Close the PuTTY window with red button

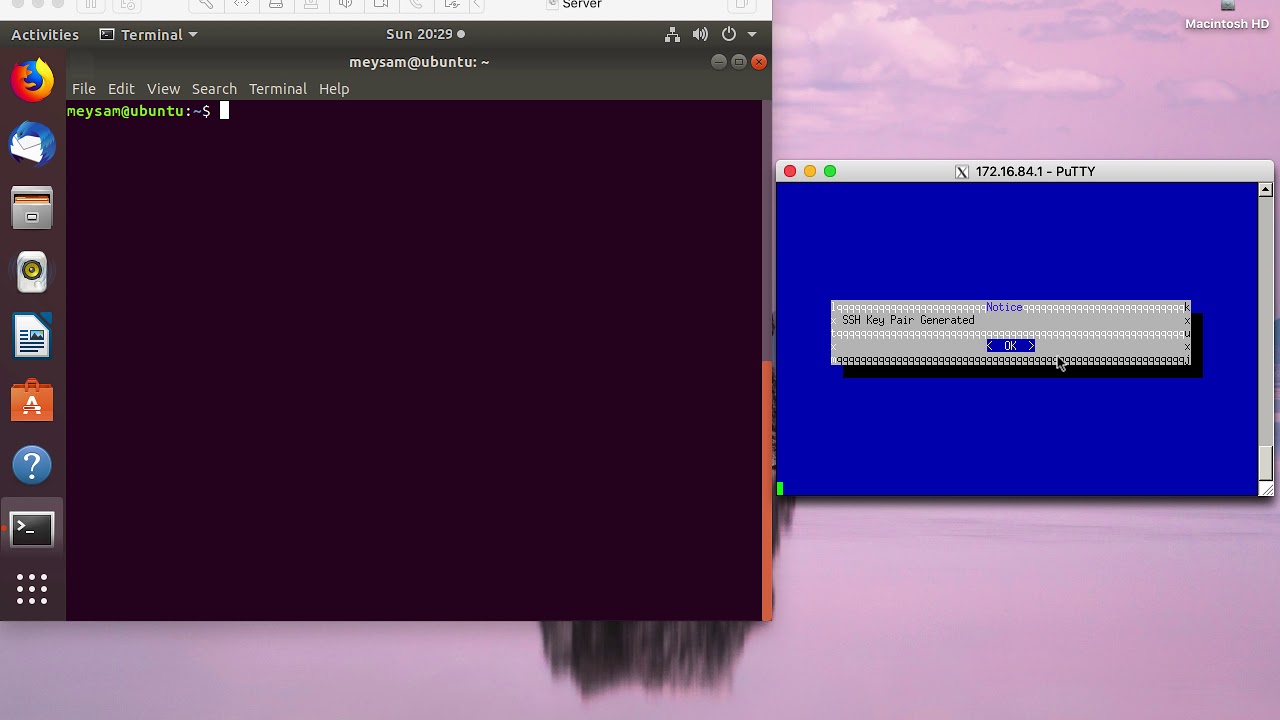coord(790,171)
